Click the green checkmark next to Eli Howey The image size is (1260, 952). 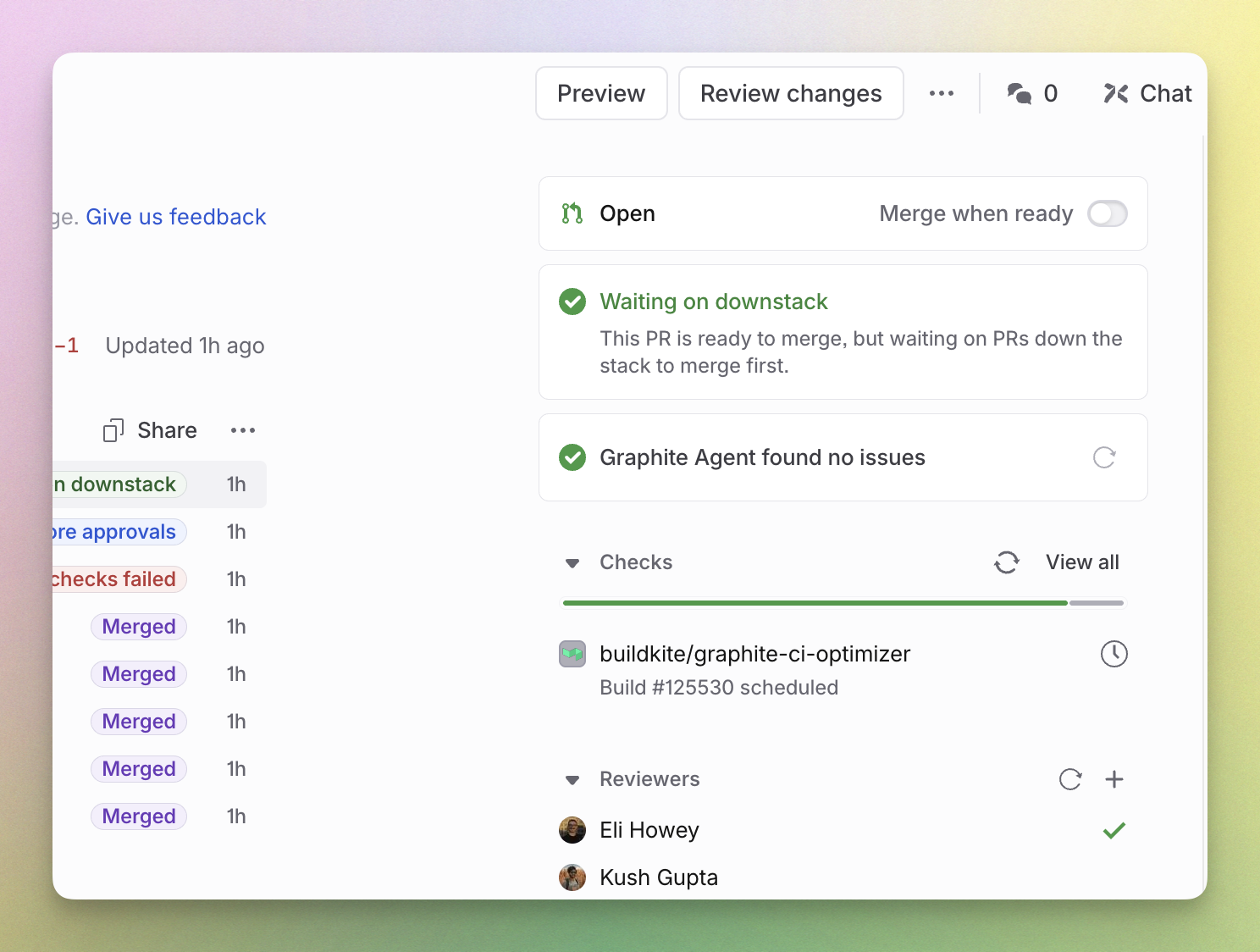(1114, 830)
